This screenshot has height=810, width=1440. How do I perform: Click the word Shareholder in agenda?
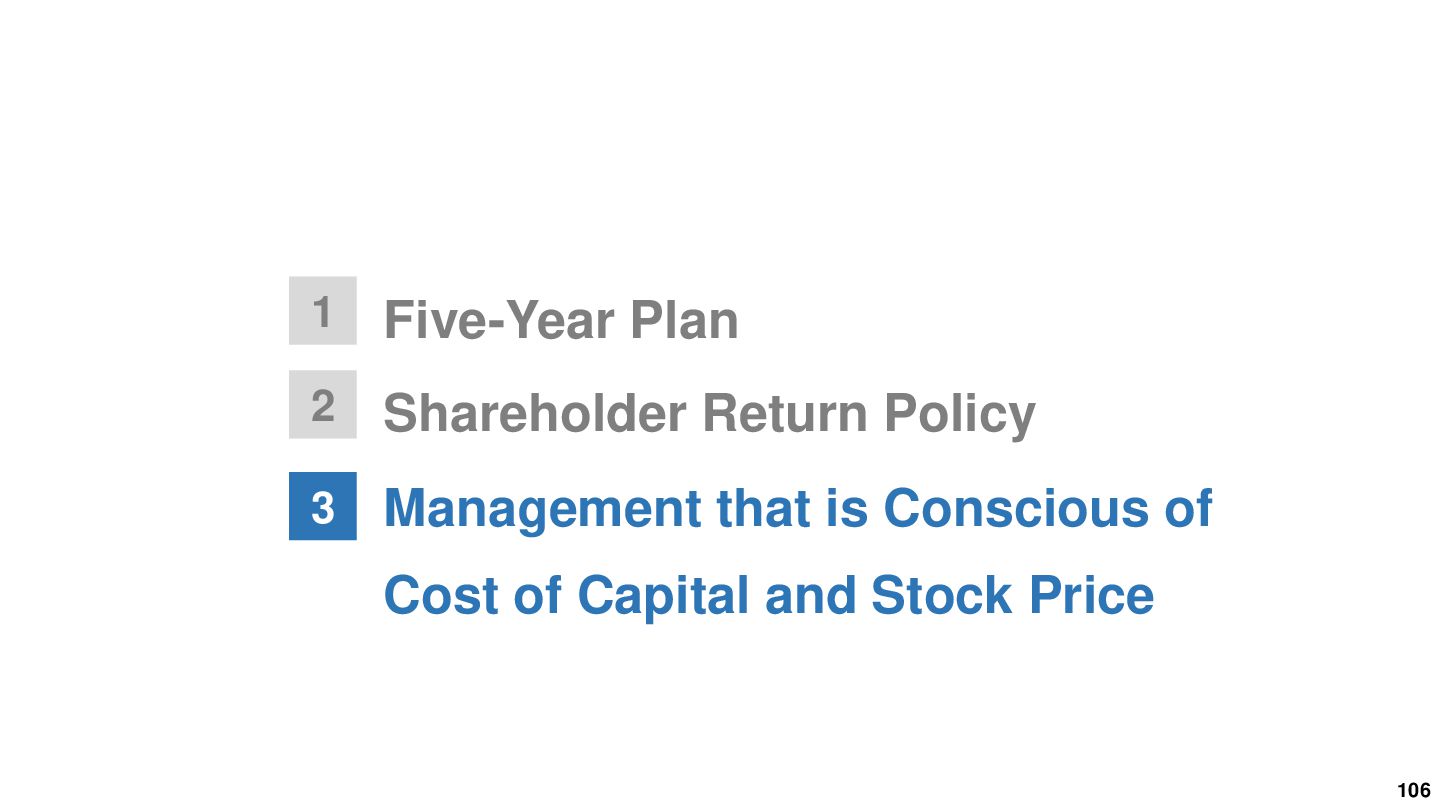[x=534, y=413]
